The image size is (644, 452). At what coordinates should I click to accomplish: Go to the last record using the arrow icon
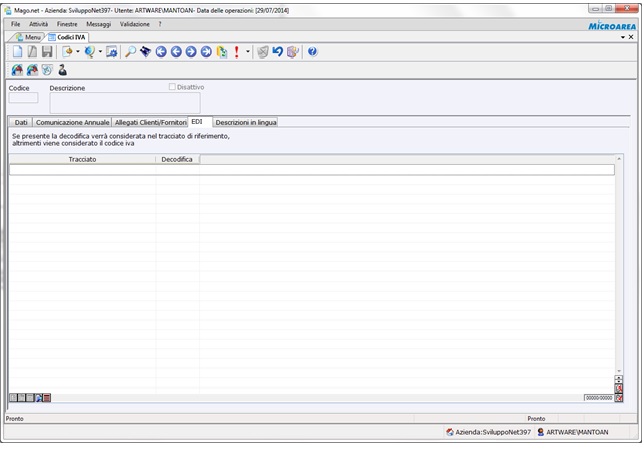[206, 52]
